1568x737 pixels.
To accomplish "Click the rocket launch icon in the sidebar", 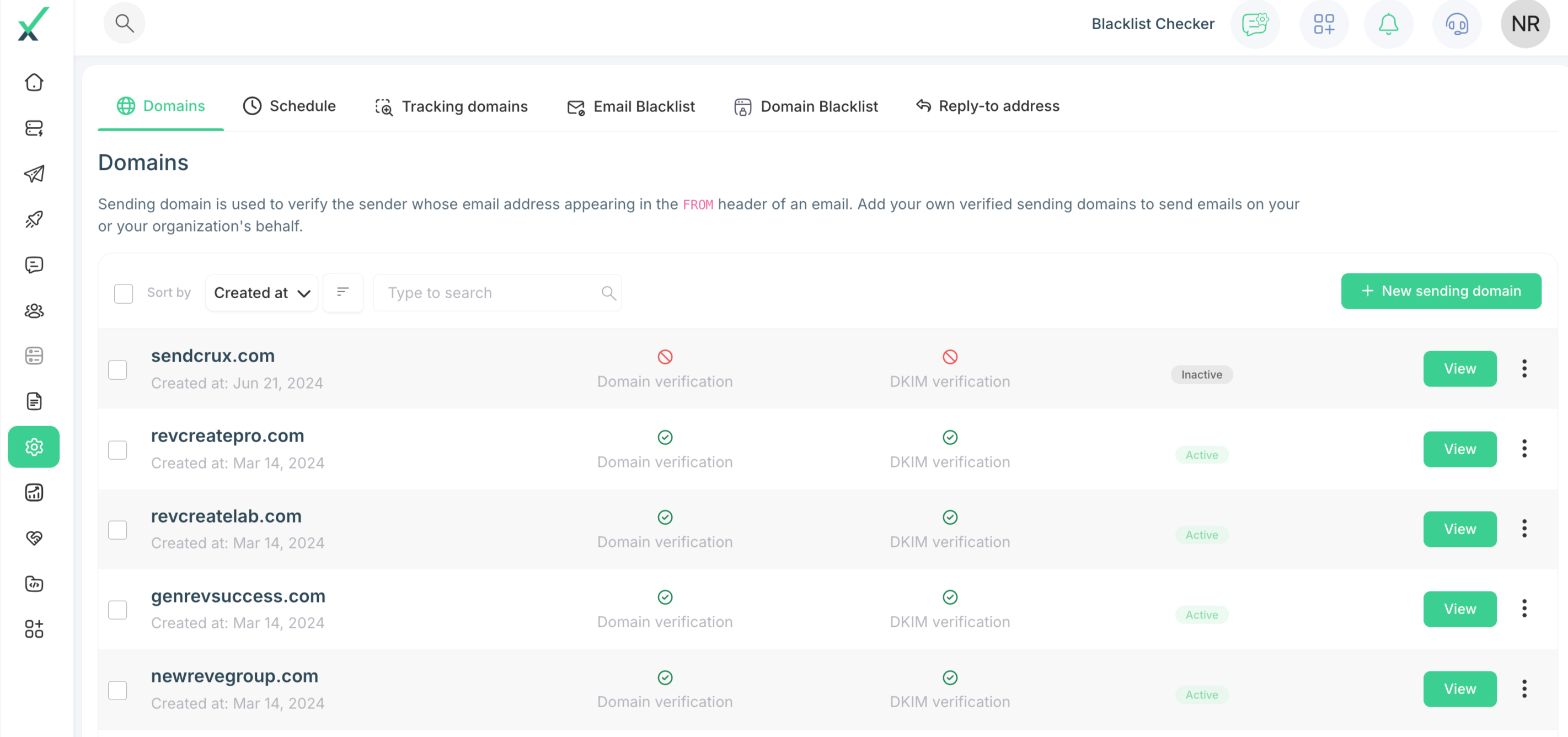I will (34, 219).
